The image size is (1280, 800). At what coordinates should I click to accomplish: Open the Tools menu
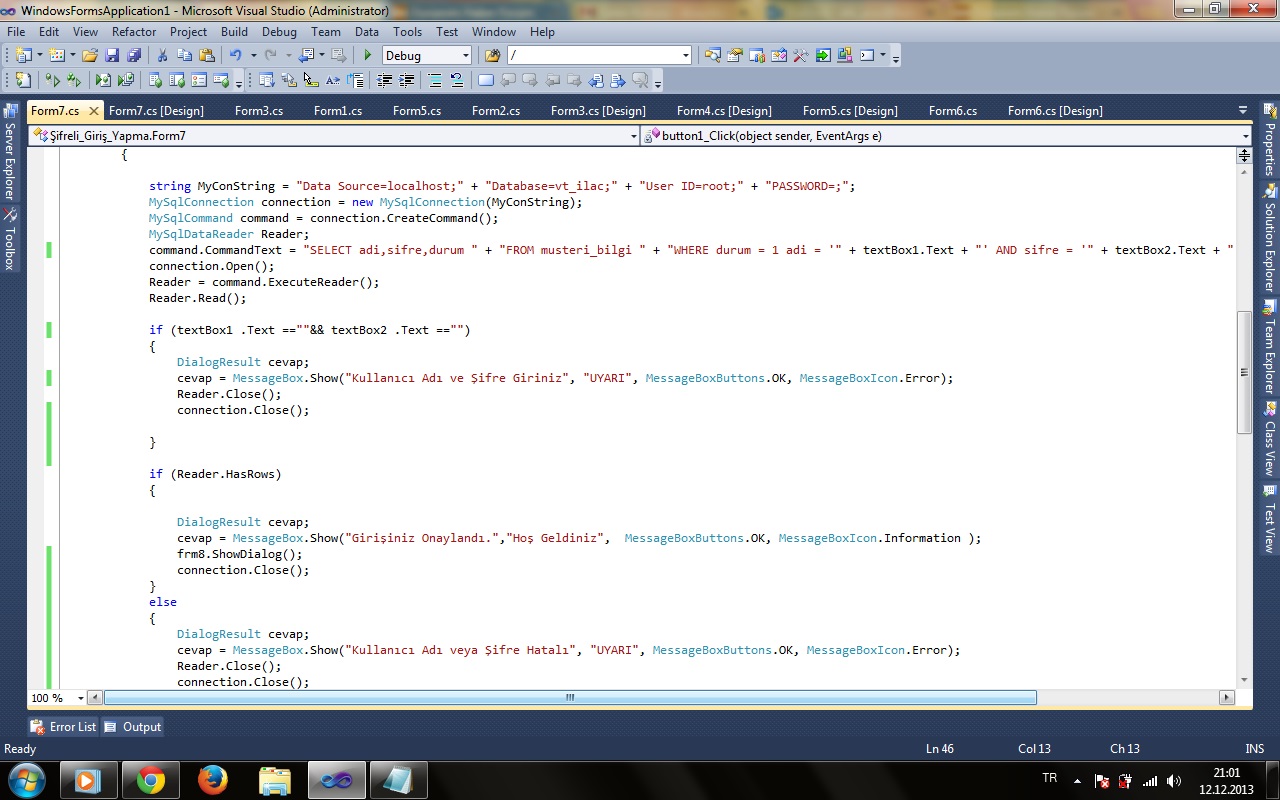[407, 32]
